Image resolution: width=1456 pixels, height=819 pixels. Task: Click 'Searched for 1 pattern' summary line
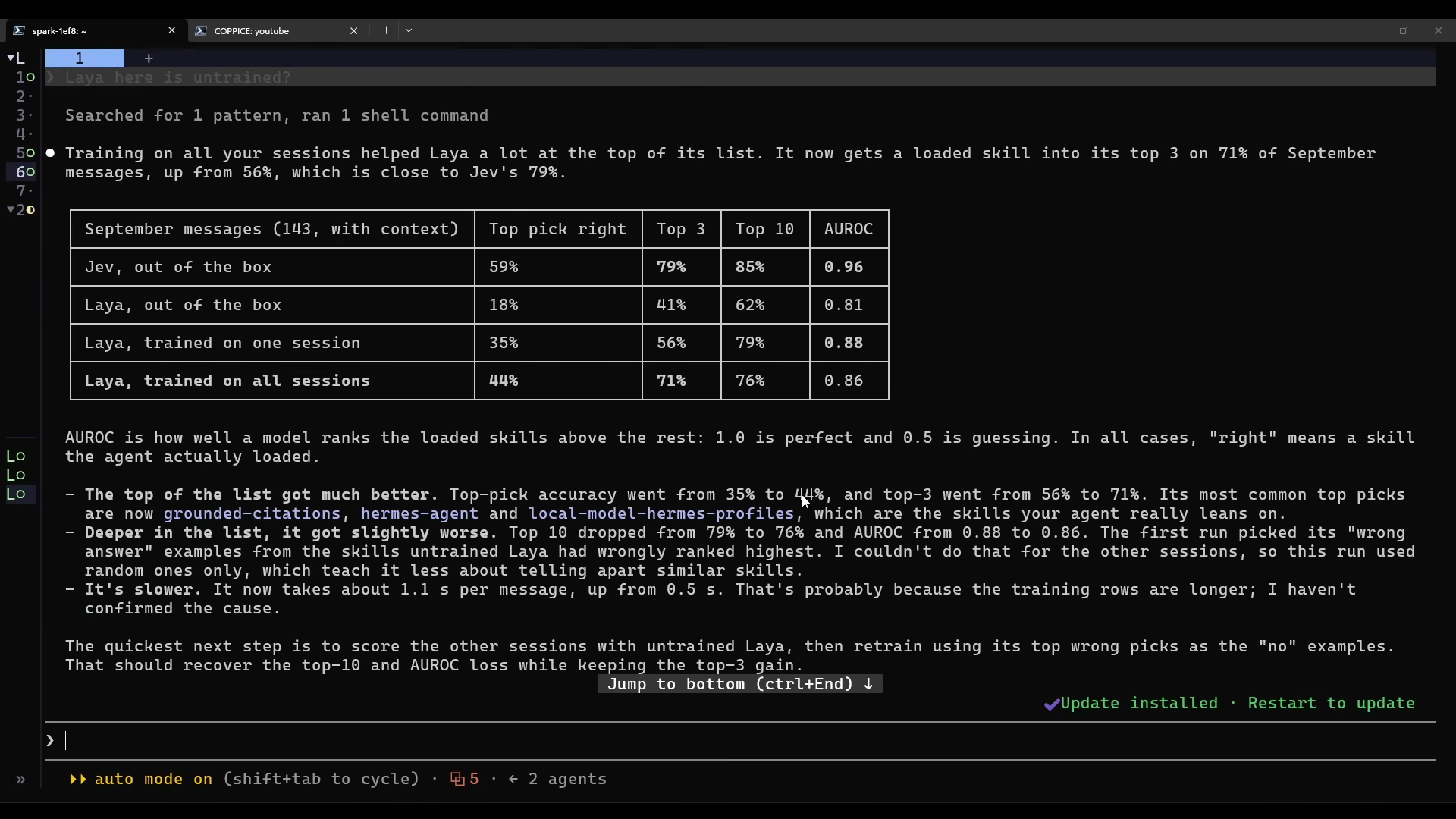pyautogui.click(x=277, y=115)
